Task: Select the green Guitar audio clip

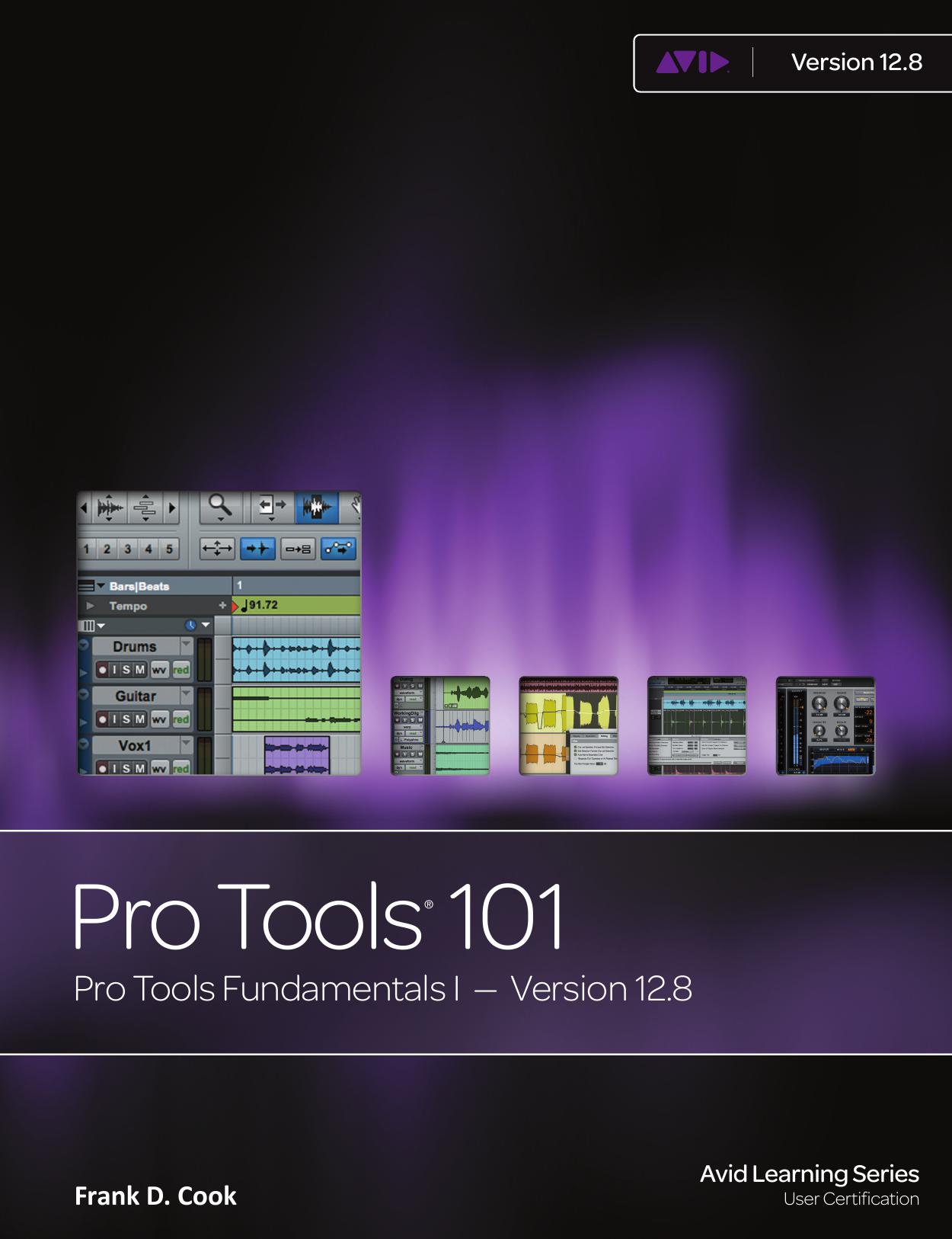Action: 296,709
